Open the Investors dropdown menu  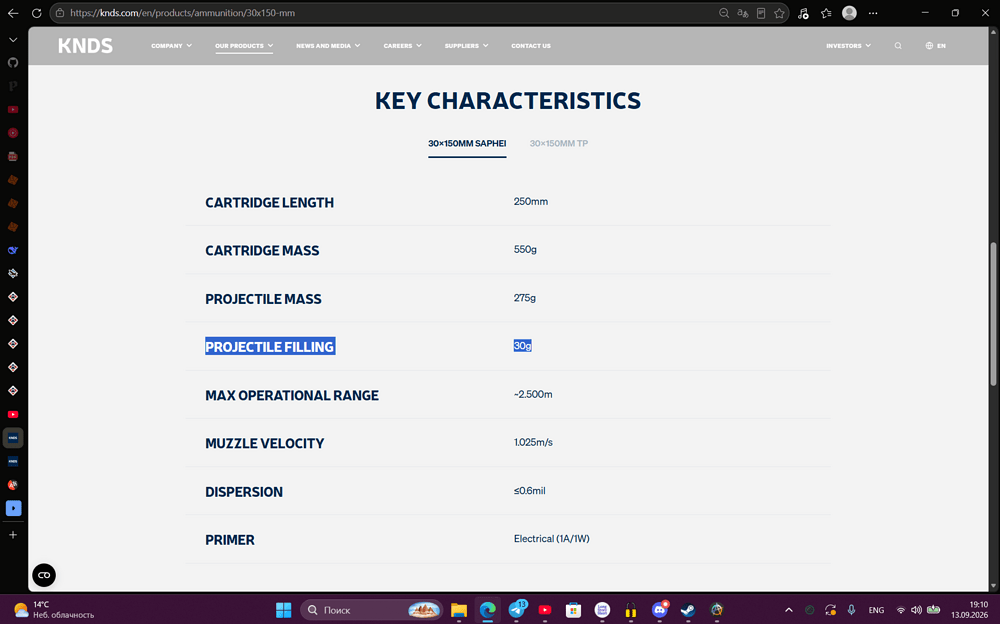(848, 46)
